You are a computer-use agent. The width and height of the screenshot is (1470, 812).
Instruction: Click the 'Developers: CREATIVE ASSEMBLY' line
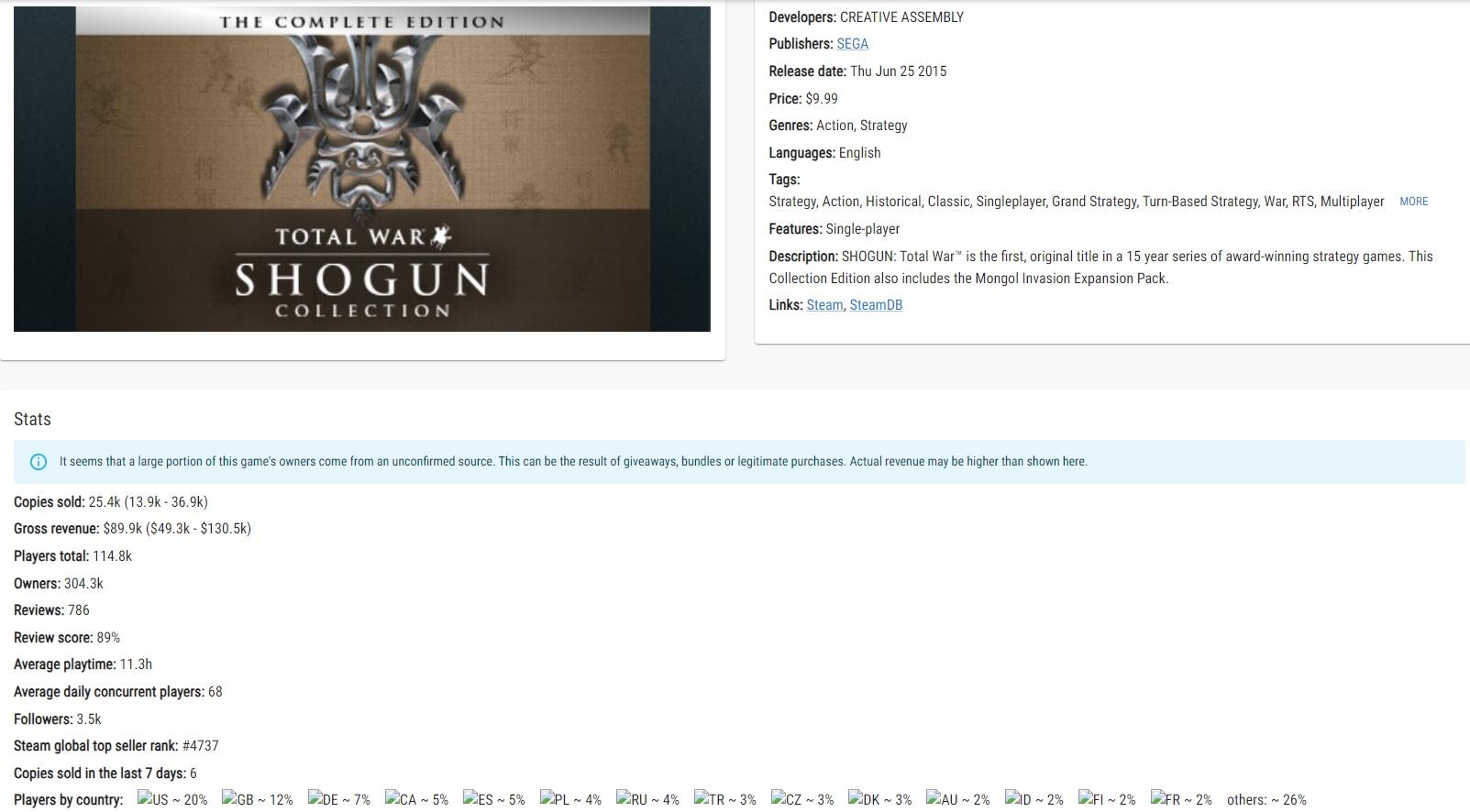[x=867, y=17]
